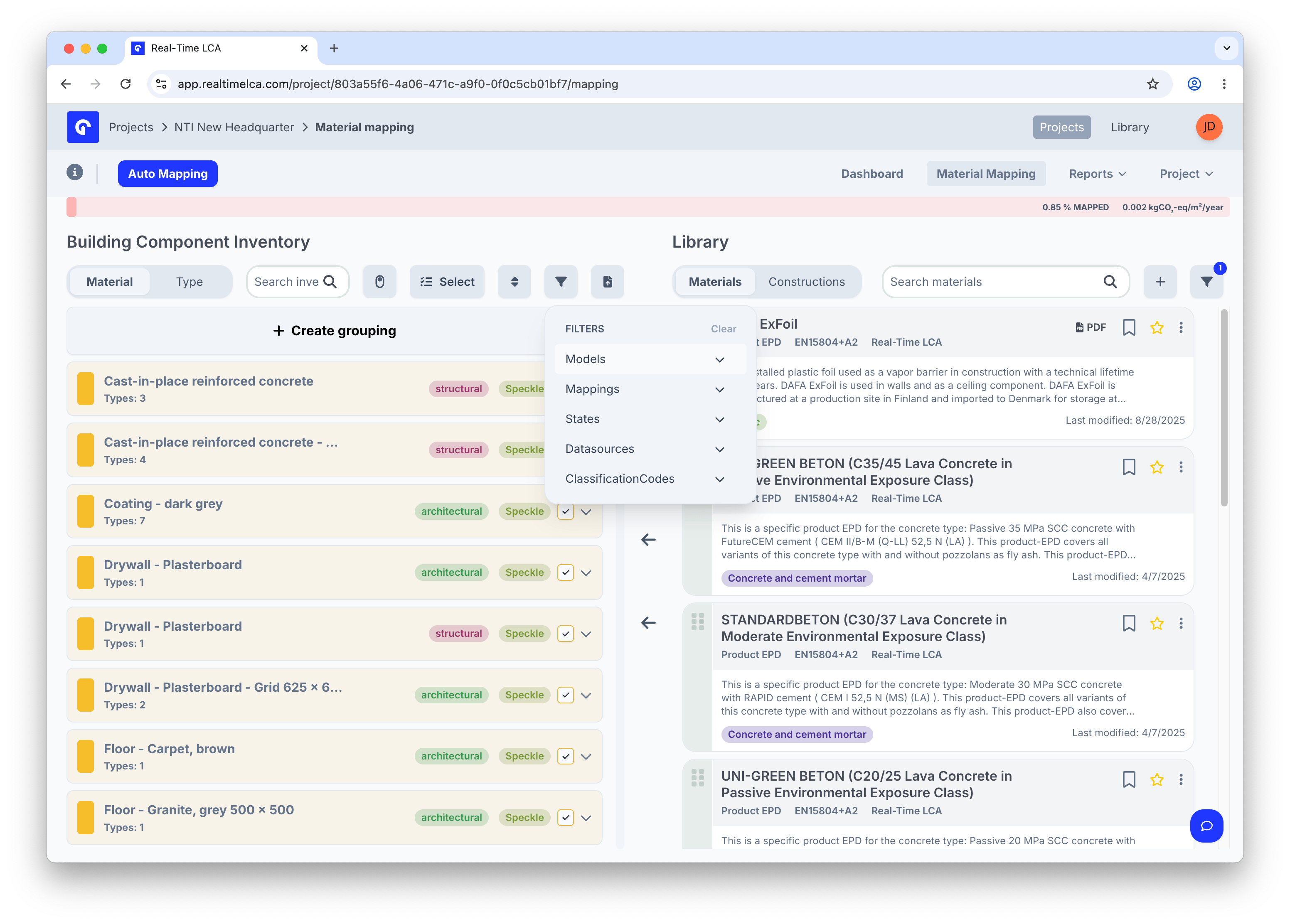
Task: Open the Project dropdown menu
Action: tap(1186, 173)
